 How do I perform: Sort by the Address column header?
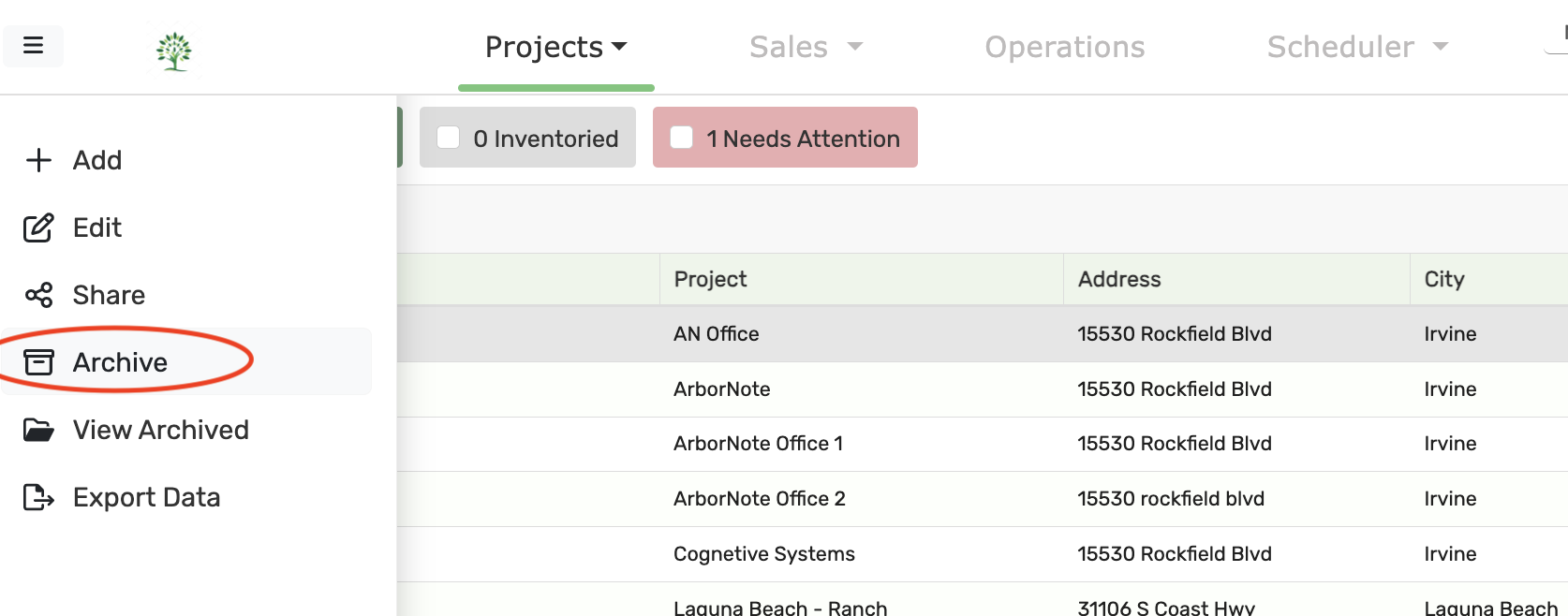[1119, 279]
